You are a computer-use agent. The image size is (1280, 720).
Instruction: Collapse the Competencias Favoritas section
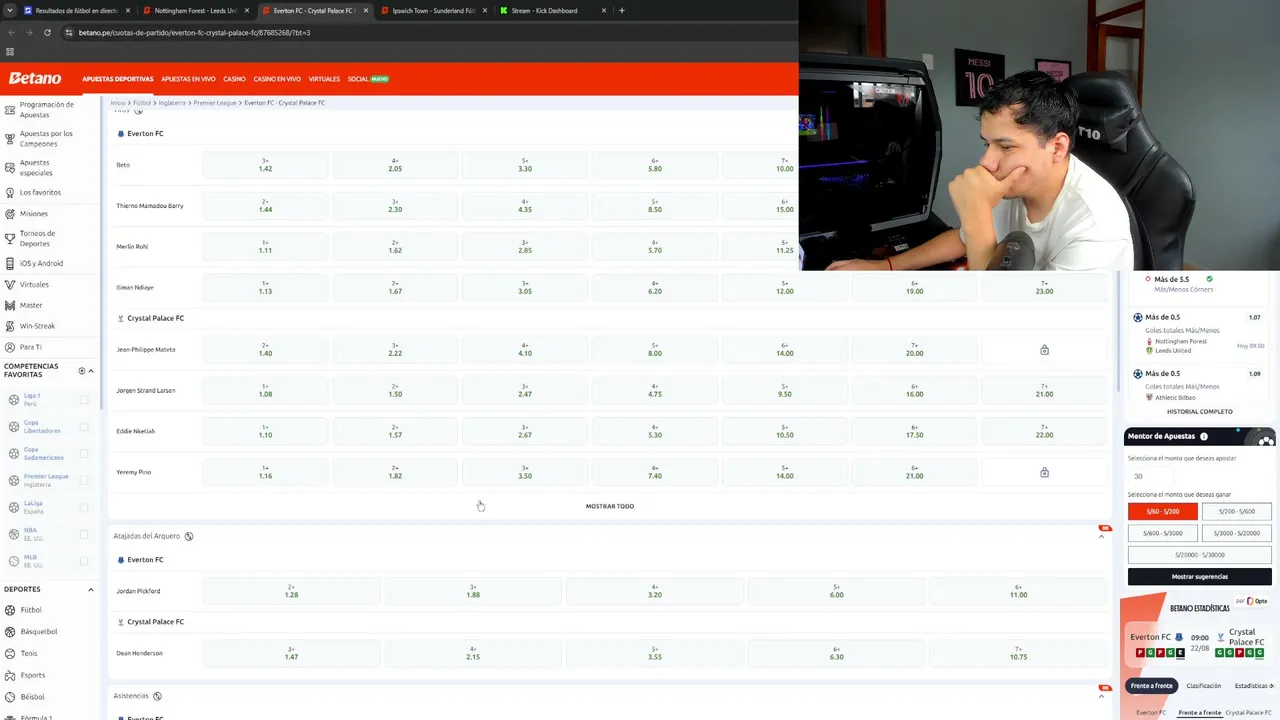pos(91,371)
